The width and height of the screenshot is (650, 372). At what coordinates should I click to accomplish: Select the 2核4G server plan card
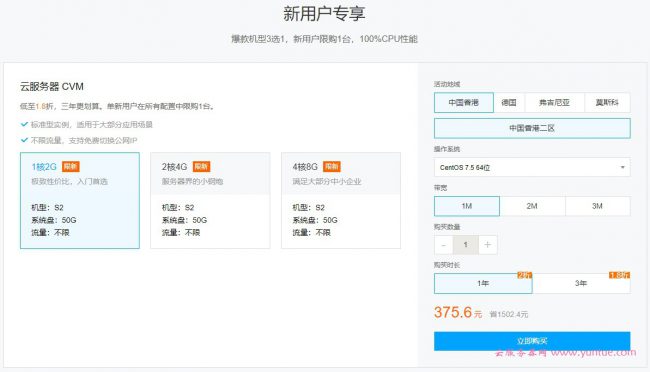click(x=210, y=200)
